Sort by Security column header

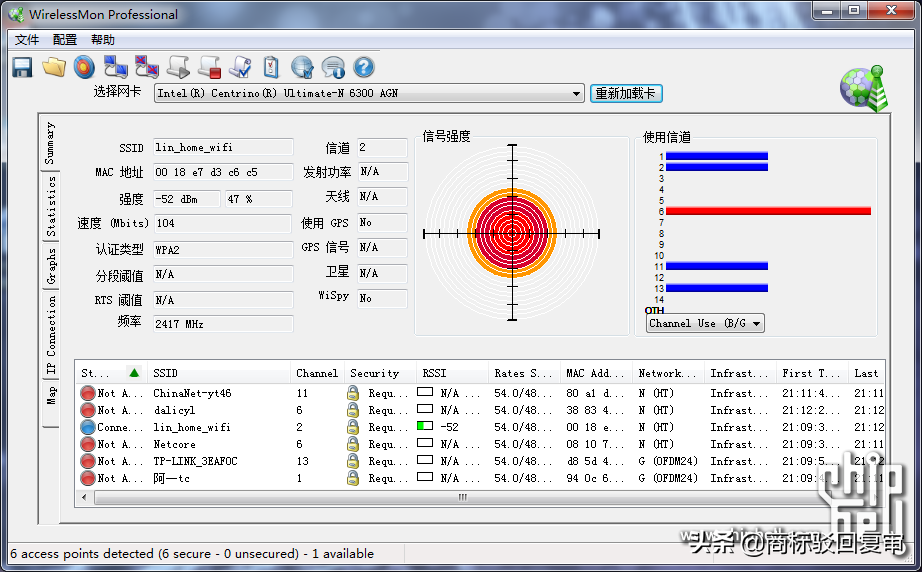pos(380,373)
